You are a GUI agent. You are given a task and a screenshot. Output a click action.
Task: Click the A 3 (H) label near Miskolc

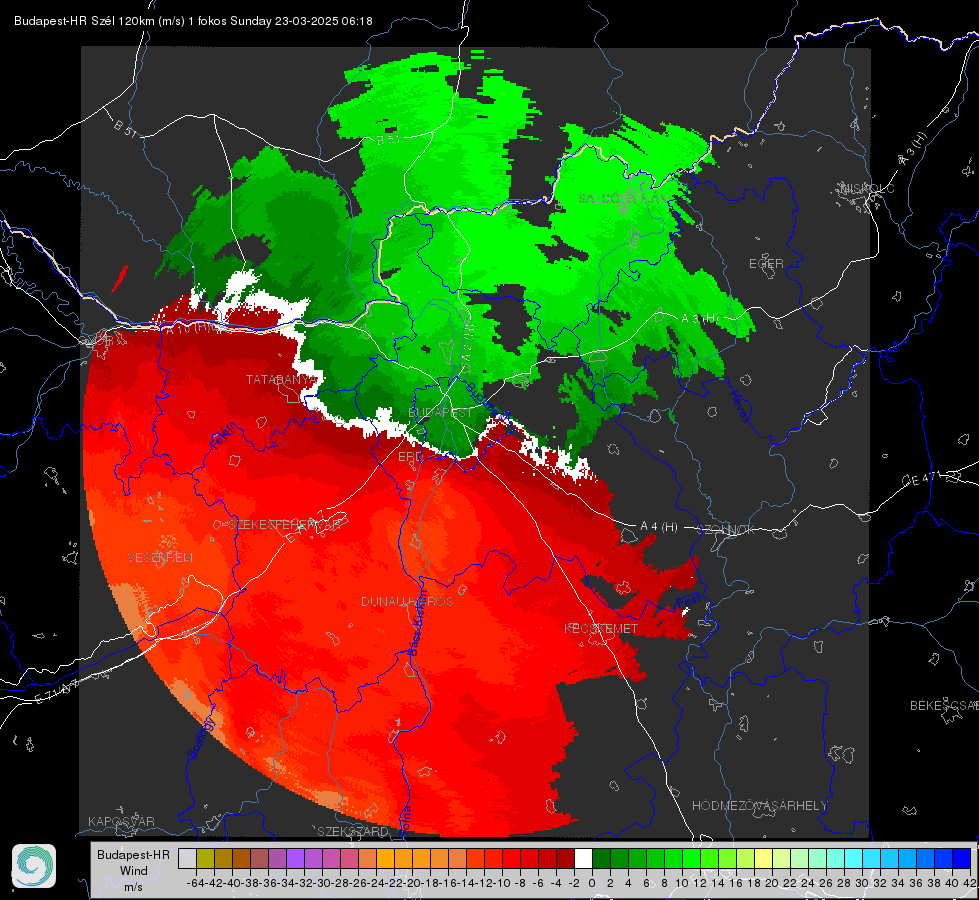pos(913,149)
